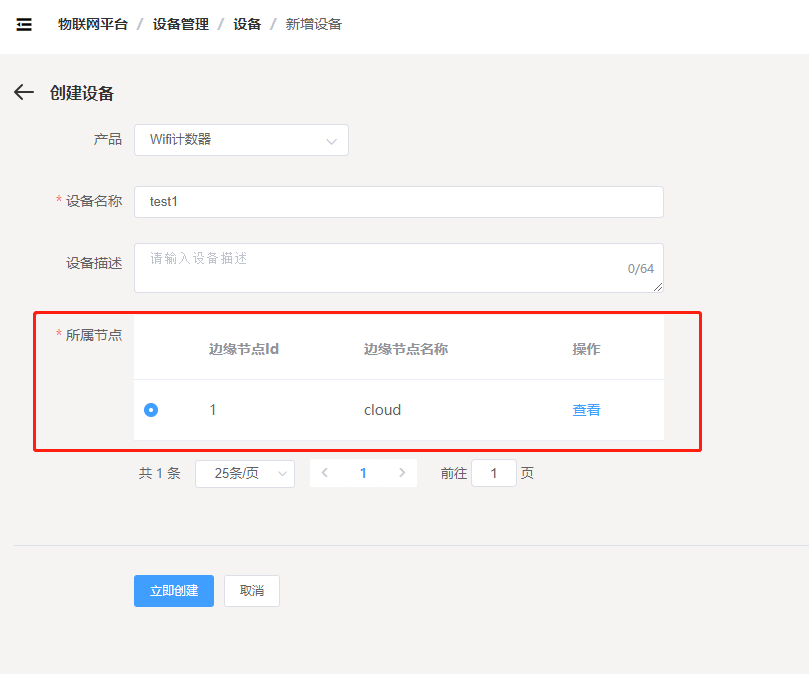Click the 取消 button
809x674 pixels.
click(252, 591)
